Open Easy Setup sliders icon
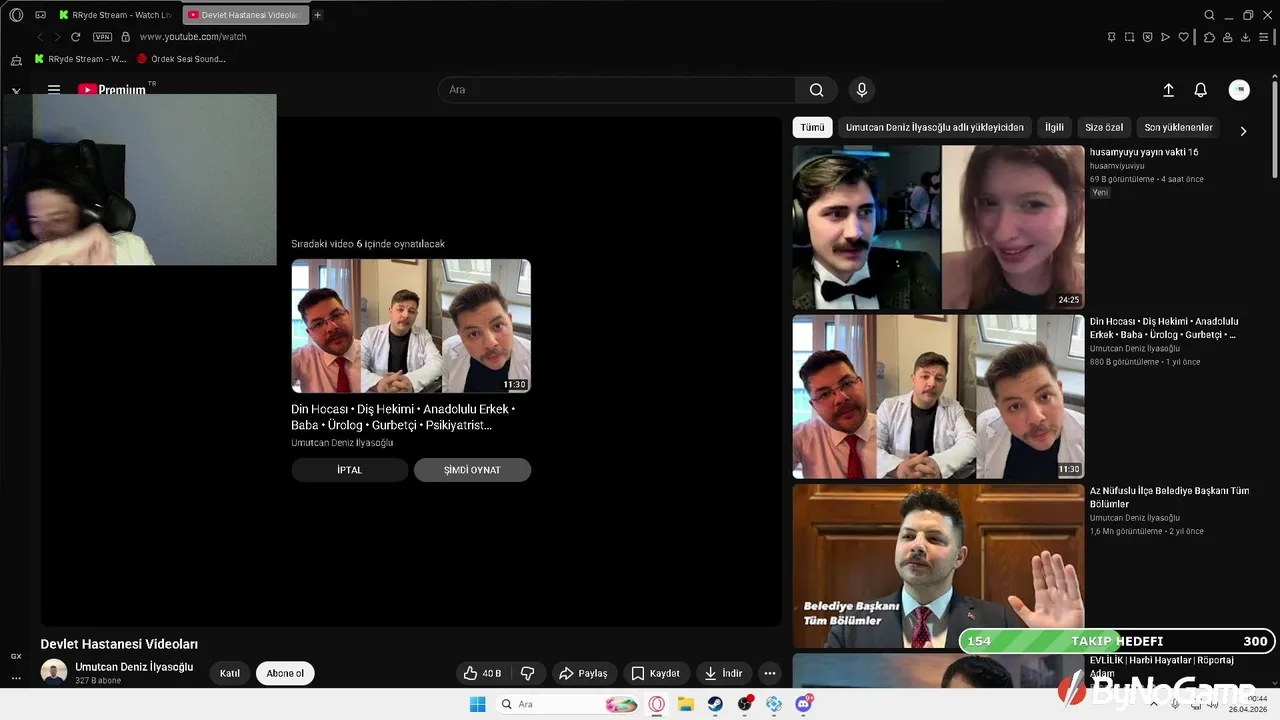 (1265, 37)
